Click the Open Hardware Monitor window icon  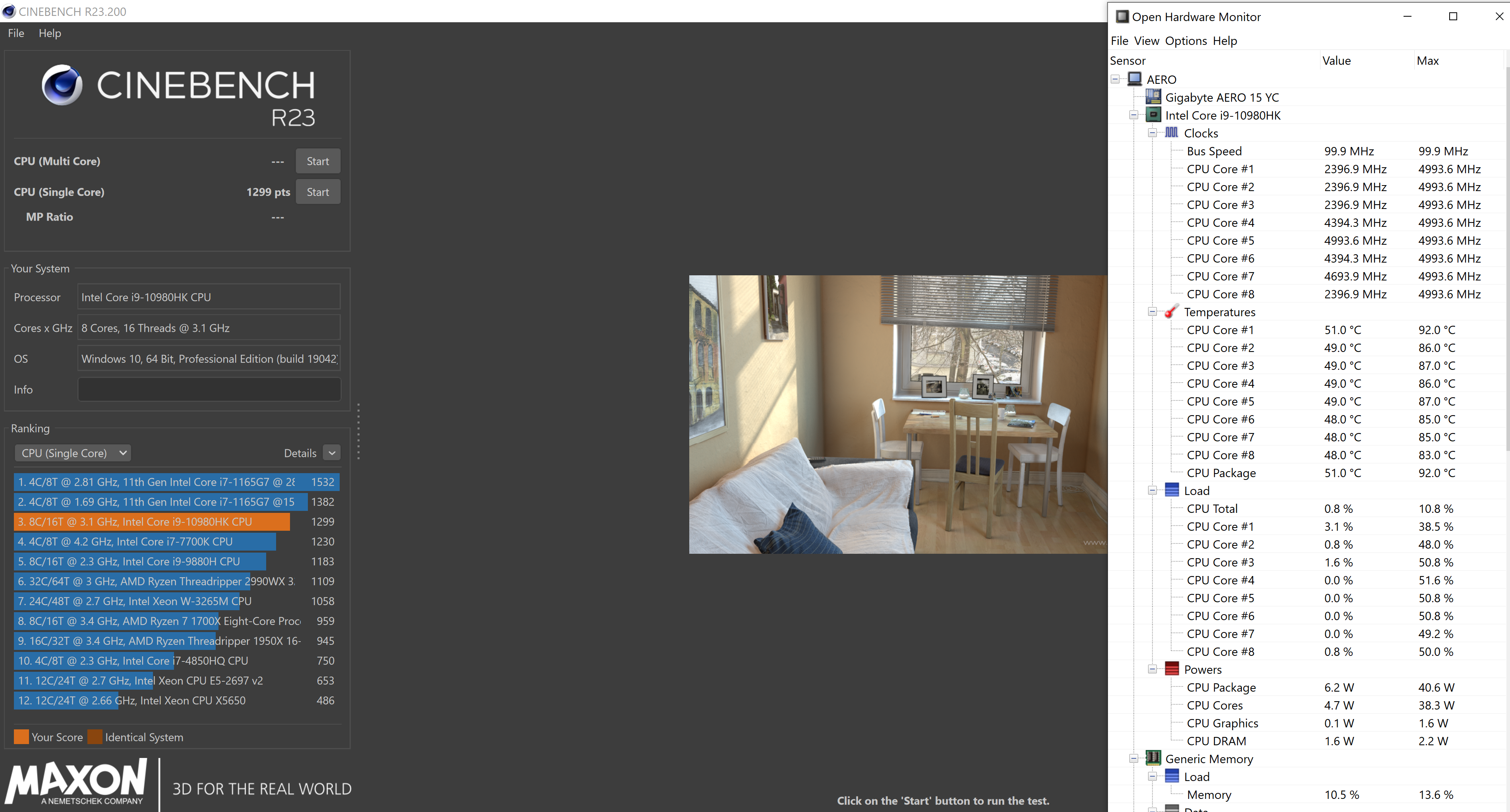pyautogui.click(x=1121, y=16)
